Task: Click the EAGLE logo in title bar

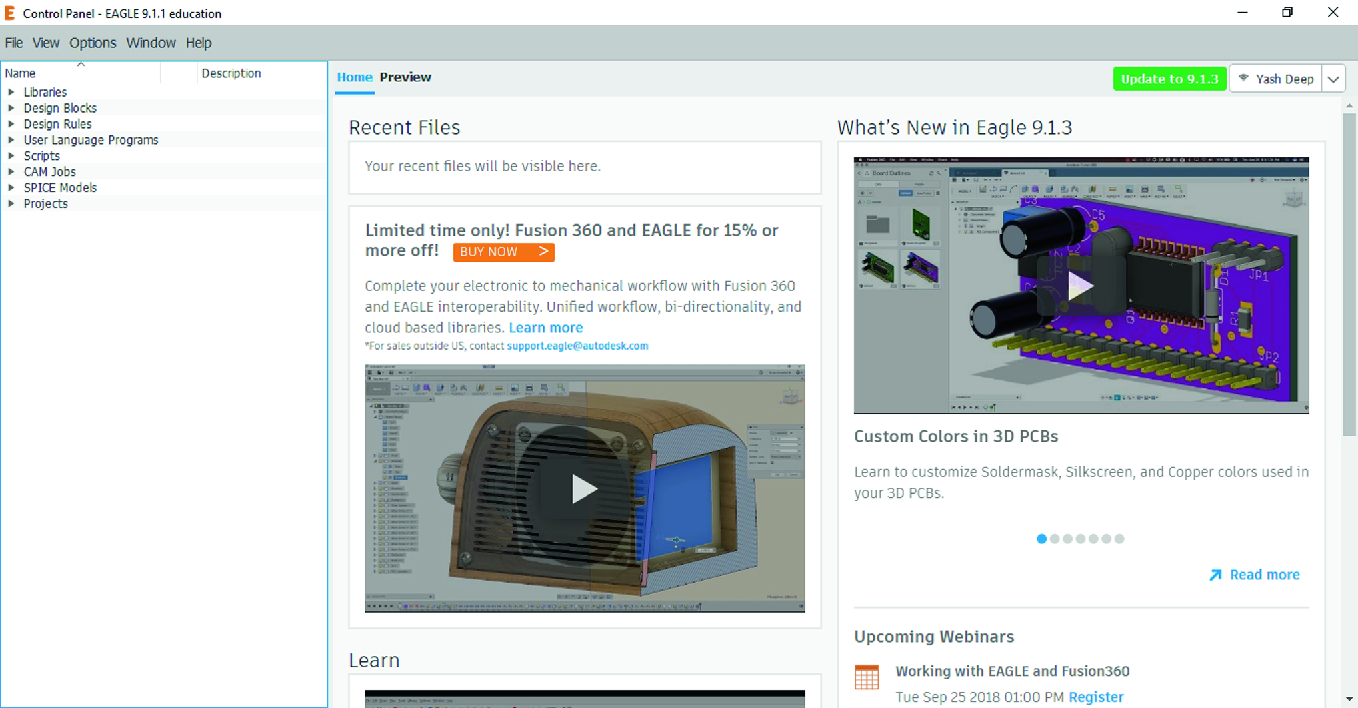Action: 10,13
